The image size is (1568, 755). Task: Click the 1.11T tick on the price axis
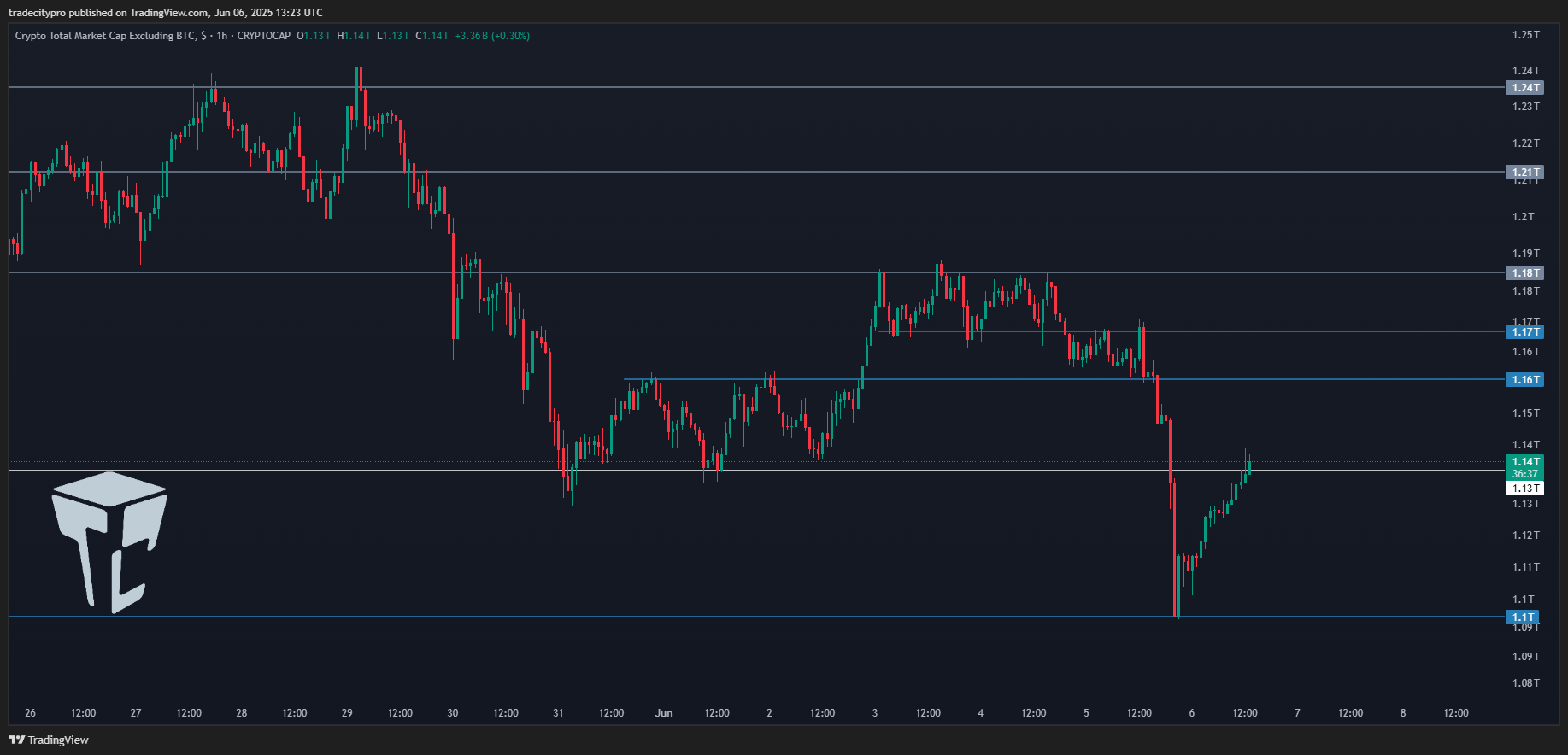(x=1525, y=567)
